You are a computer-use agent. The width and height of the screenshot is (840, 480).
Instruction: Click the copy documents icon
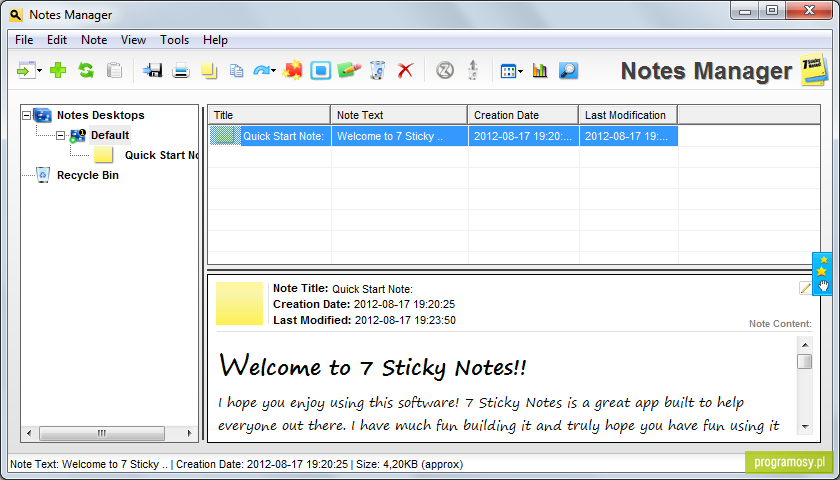tap(236, 70)
